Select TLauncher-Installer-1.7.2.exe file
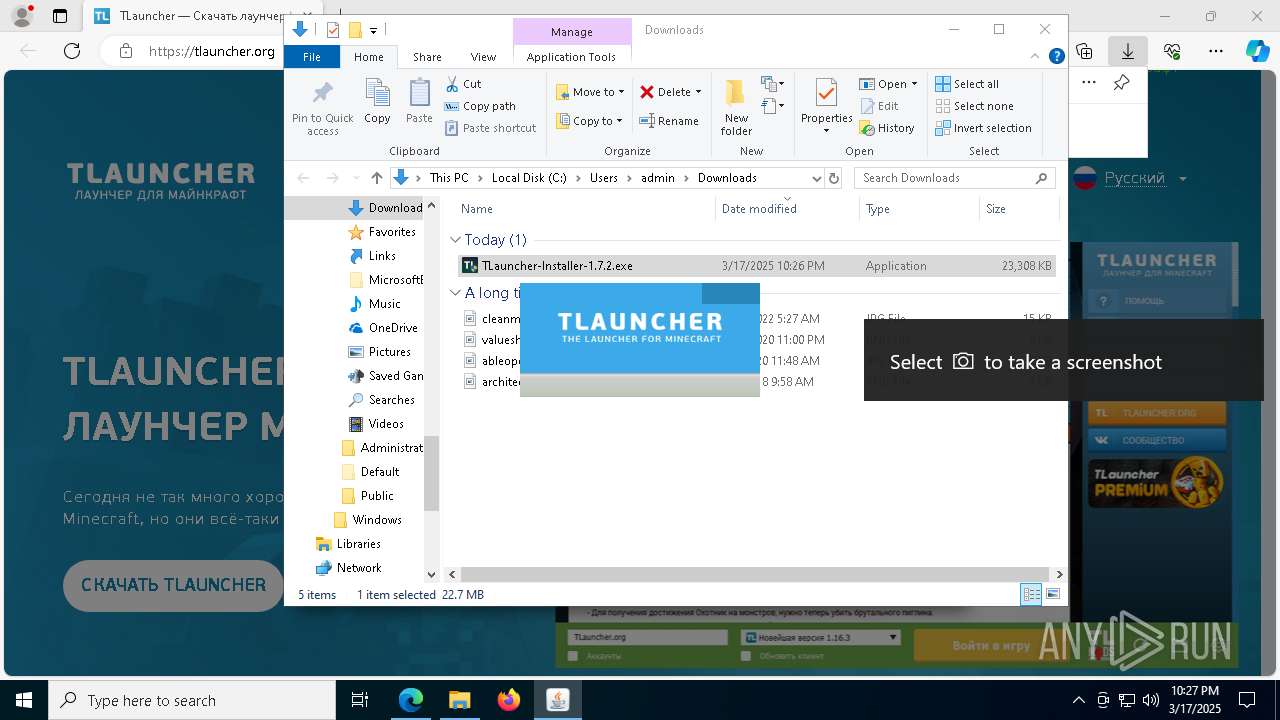Image resolution: width=1280 pixels, height=720 pixels. click(x=757, y=266)
